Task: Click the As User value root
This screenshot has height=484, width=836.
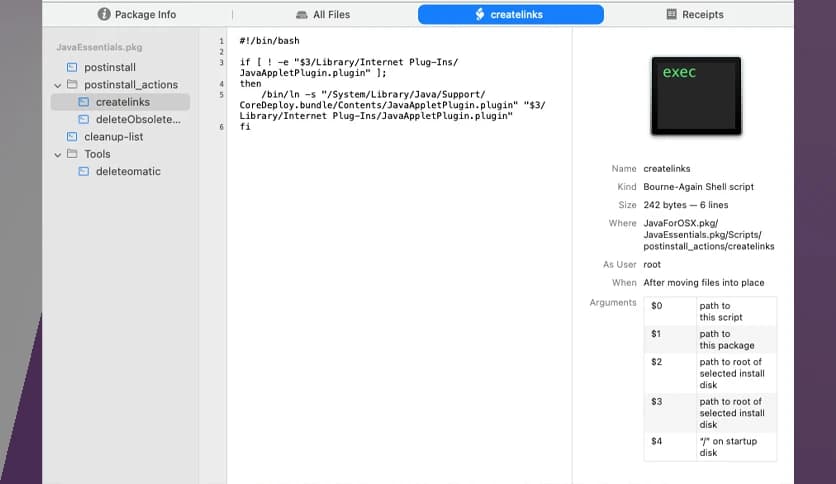Action: pos(652,264)
